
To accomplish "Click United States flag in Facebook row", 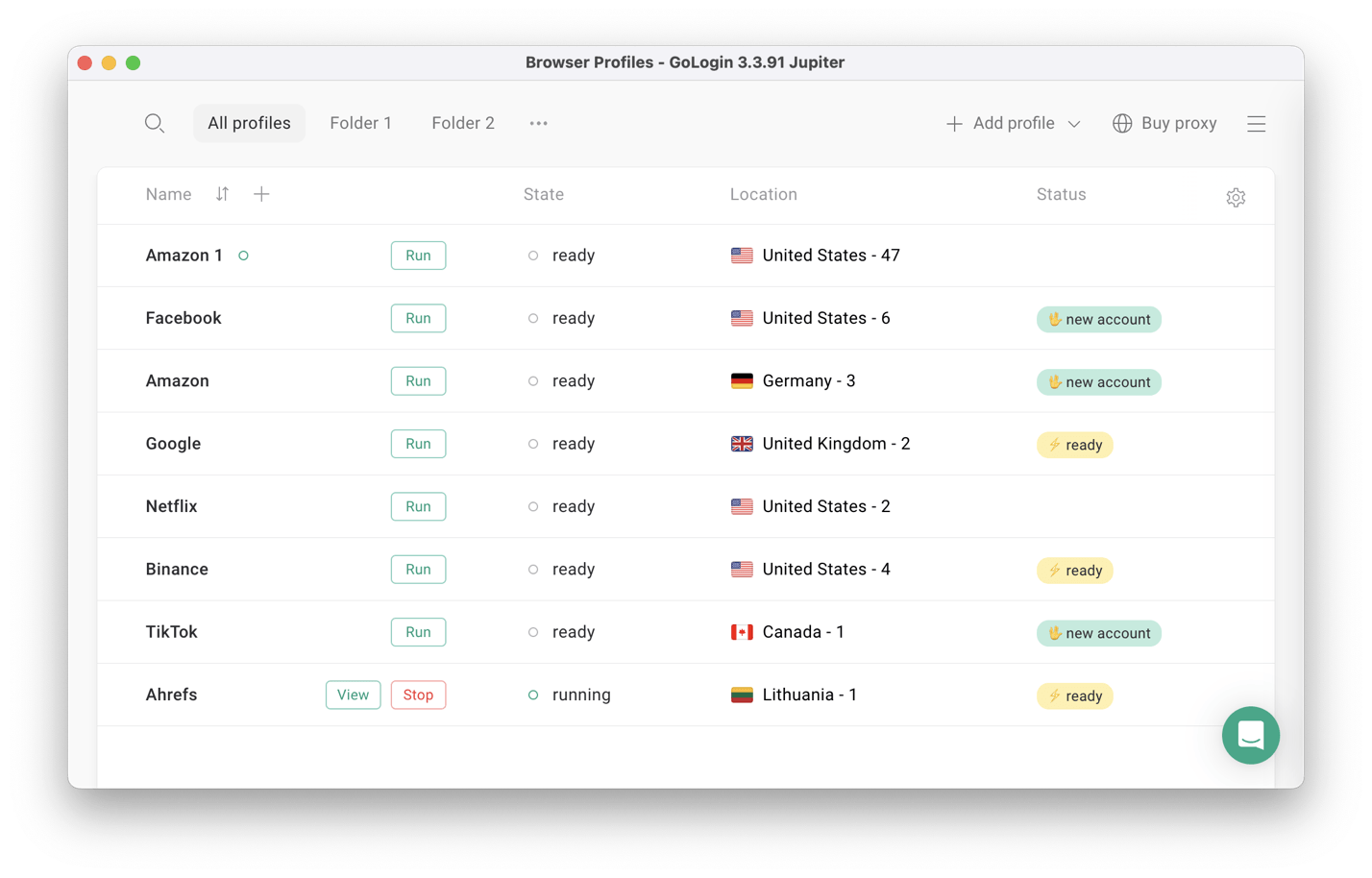I will [x=742, y=318].
